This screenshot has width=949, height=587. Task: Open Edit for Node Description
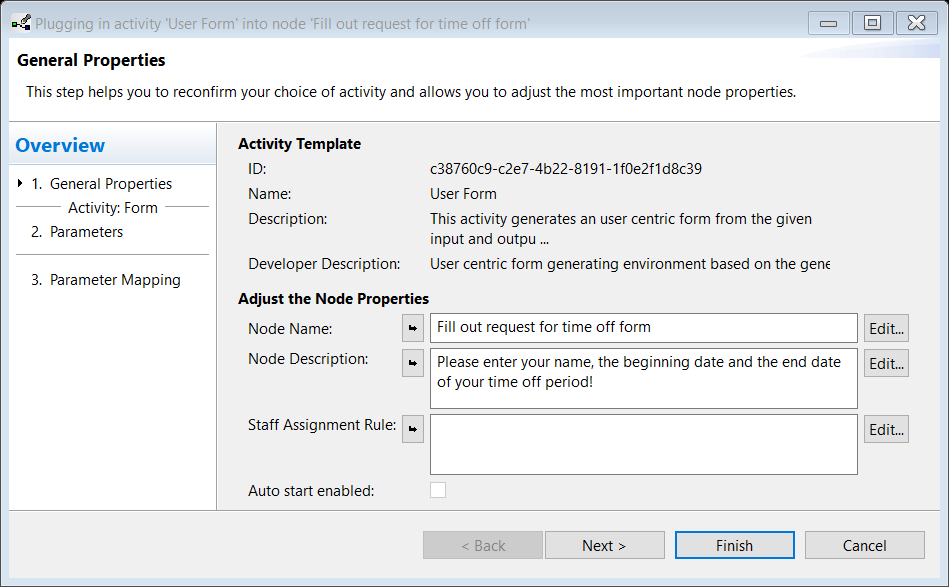click(886, 364)
